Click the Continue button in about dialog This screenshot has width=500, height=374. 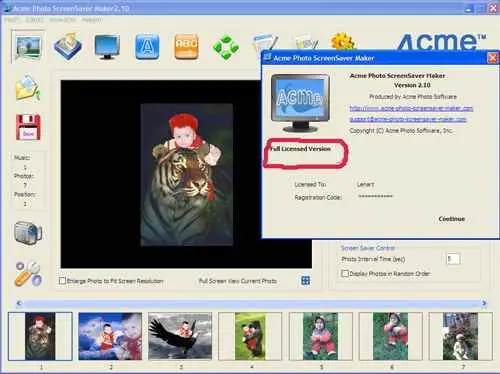click(451, 219)
